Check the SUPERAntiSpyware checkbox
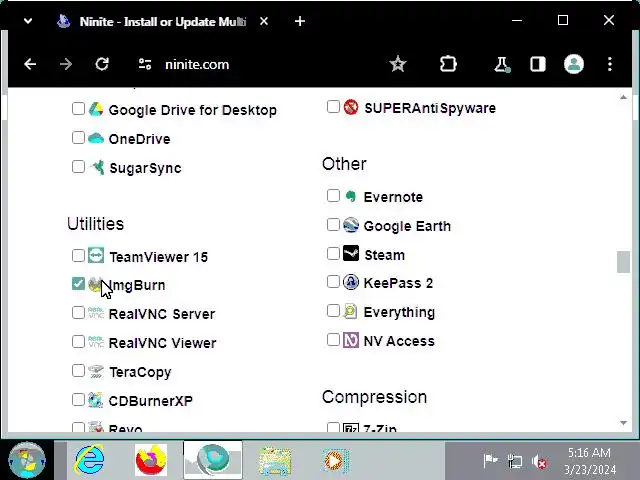640x480 pixels. (333, 107)
